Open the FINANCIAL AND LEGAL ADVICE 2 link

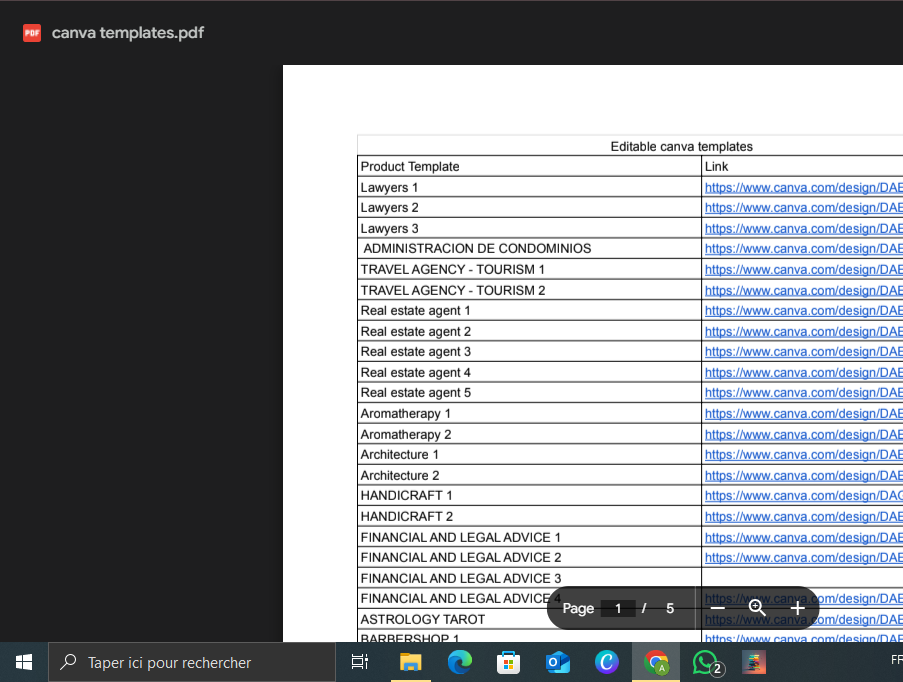click(x=804, y=558)
